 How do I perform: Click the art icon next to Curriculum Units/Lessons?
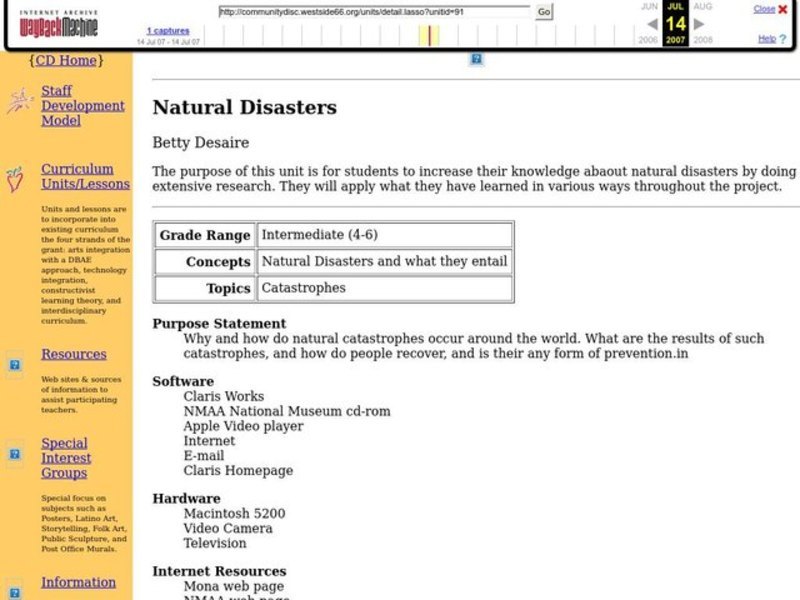pos(14,178)
